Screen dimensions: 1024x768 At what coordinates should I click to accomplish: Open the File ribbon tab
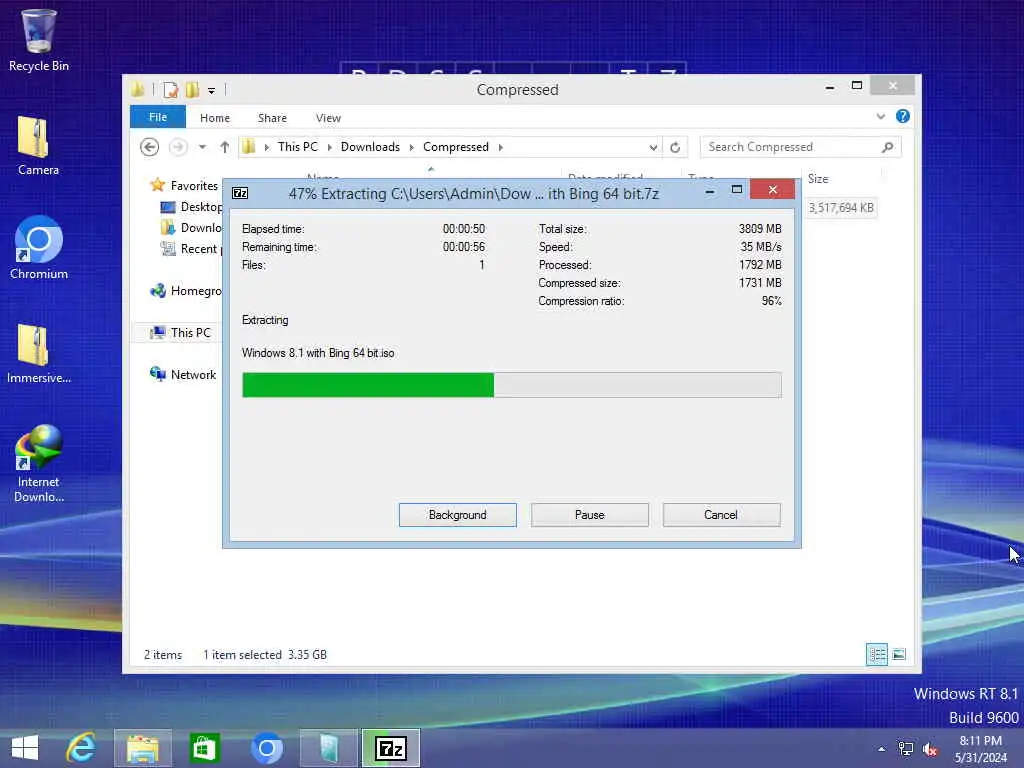pos(158,117)
